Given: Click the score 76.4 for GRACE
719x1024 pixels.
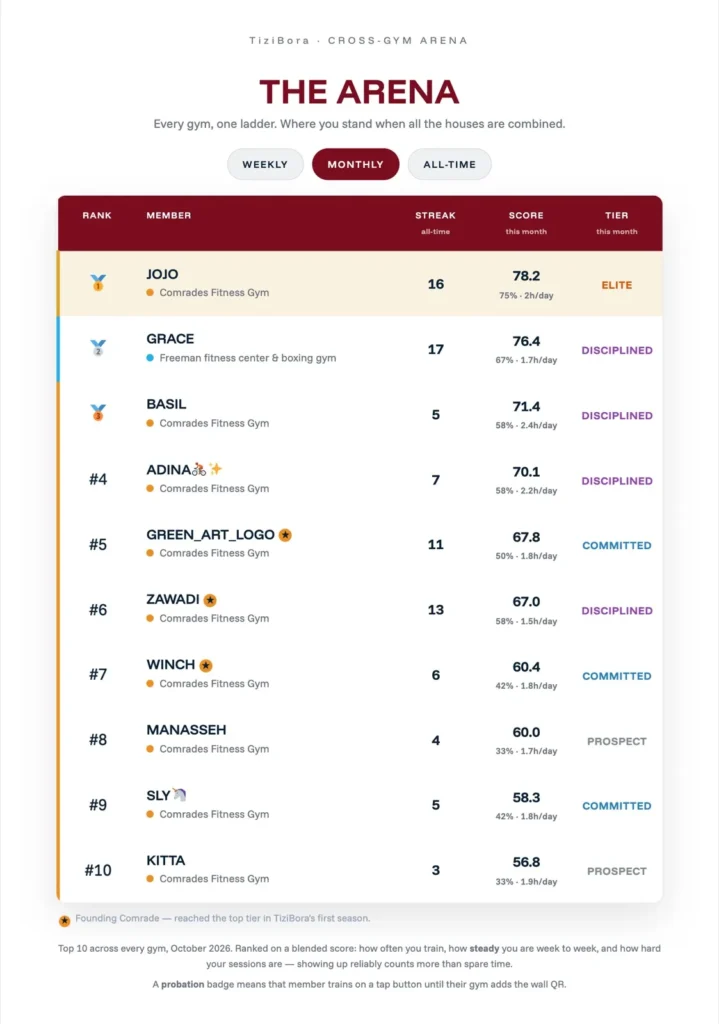Looking at the screenshot, I should click(526, 342).
